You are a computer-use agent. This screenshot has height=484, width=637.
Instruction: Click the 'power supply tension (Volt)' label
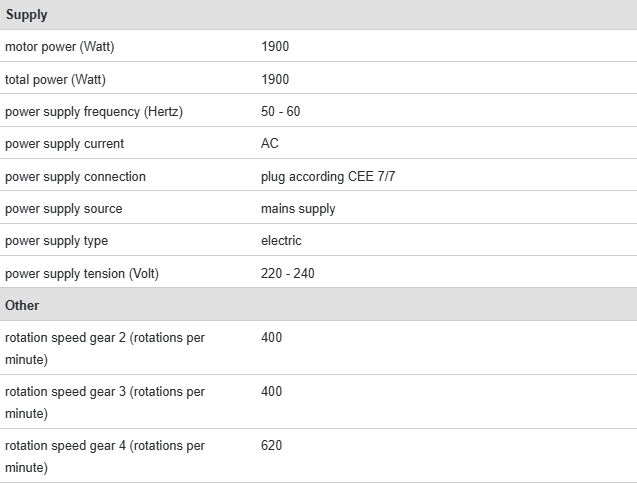[x=82, y=273]
